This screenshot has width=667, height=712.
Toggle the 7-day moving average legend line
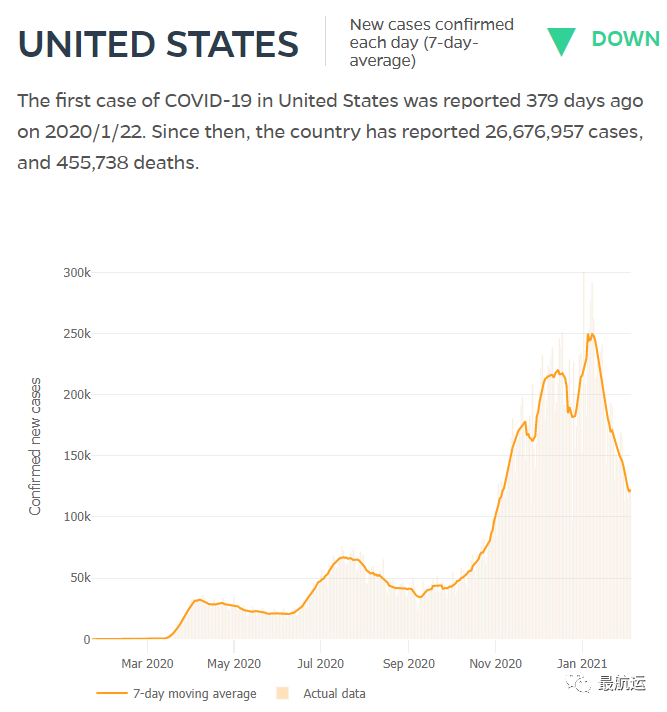coord(112,693)
